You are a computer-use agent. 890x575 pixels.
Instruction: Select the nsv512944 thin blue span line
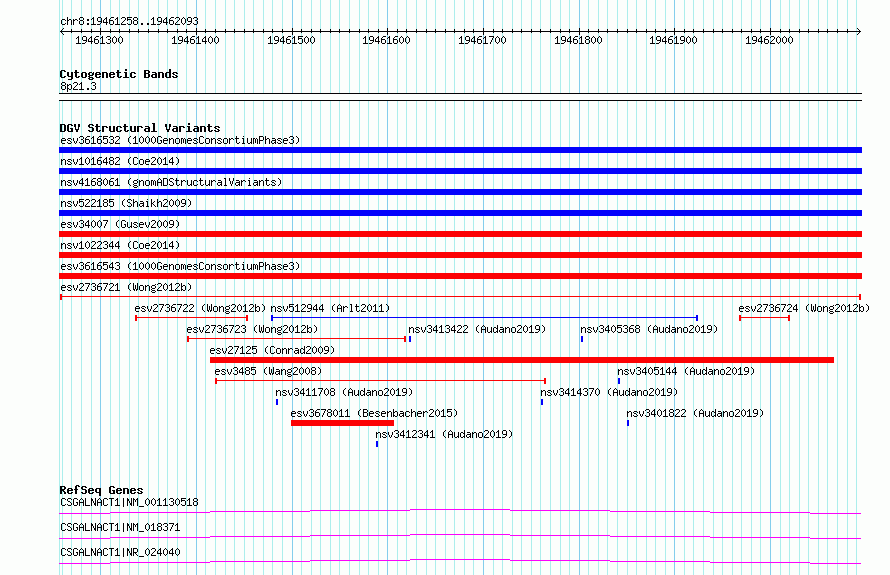484,318
